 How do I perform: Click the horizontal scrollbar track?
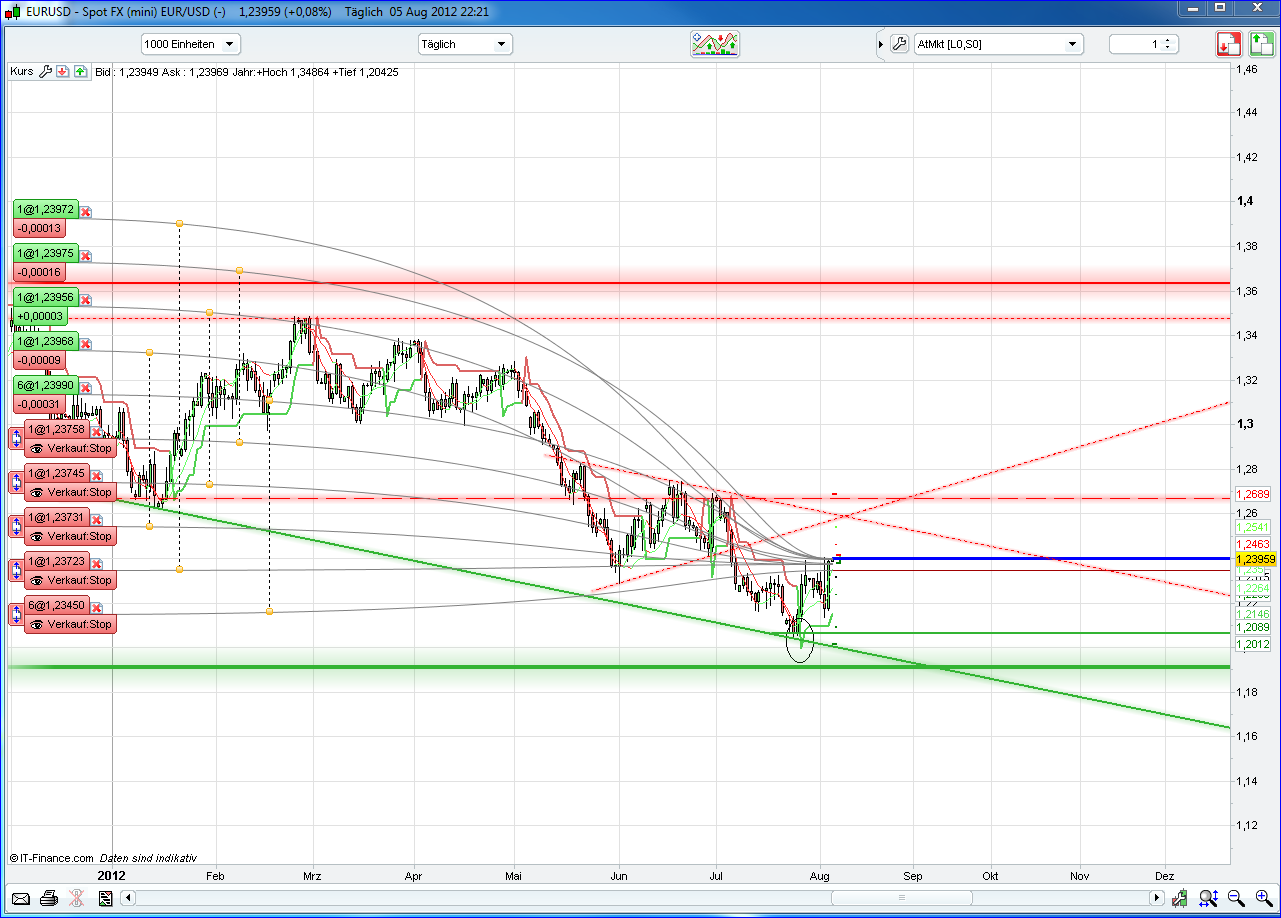coord(640,898)
